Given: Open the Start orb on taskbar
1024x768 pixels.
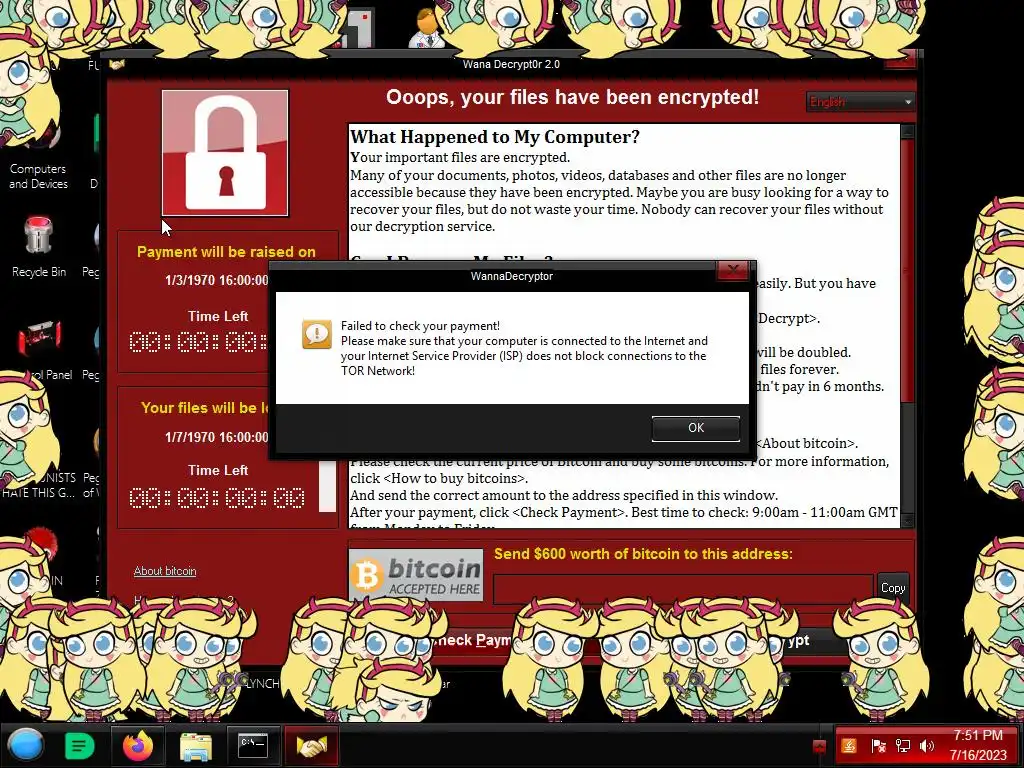Looking at the screenshot, I should point(25,745).
